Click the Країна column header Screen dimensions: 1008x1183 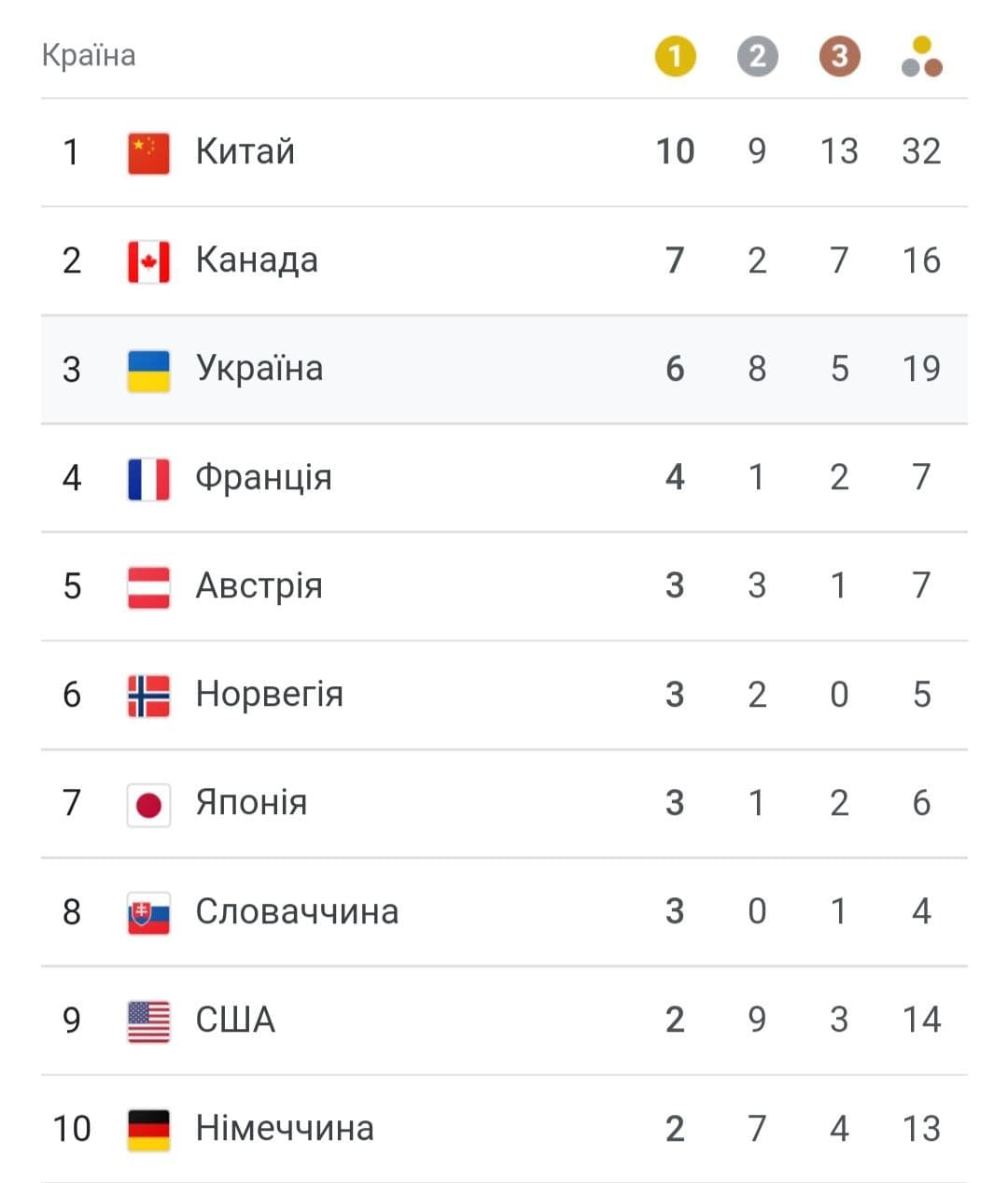(89, 55)
